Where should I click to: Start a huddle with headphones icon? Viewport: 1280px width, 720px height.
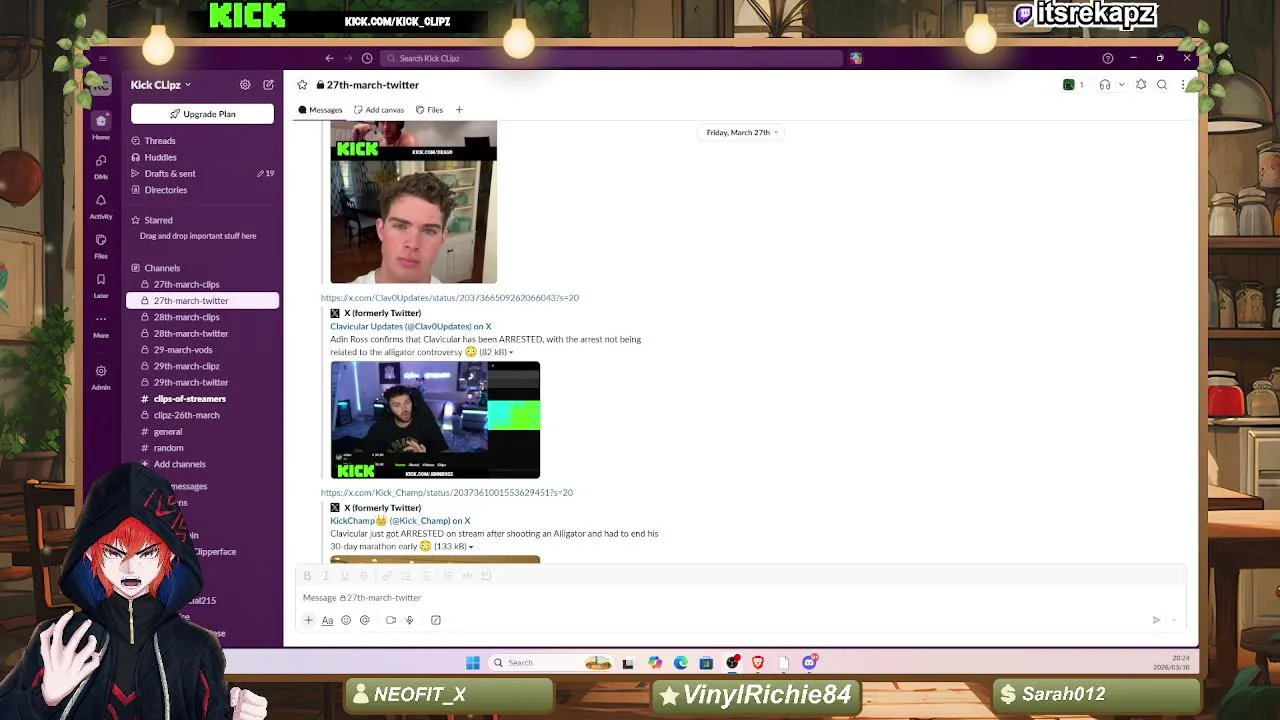click(1105, 85)
